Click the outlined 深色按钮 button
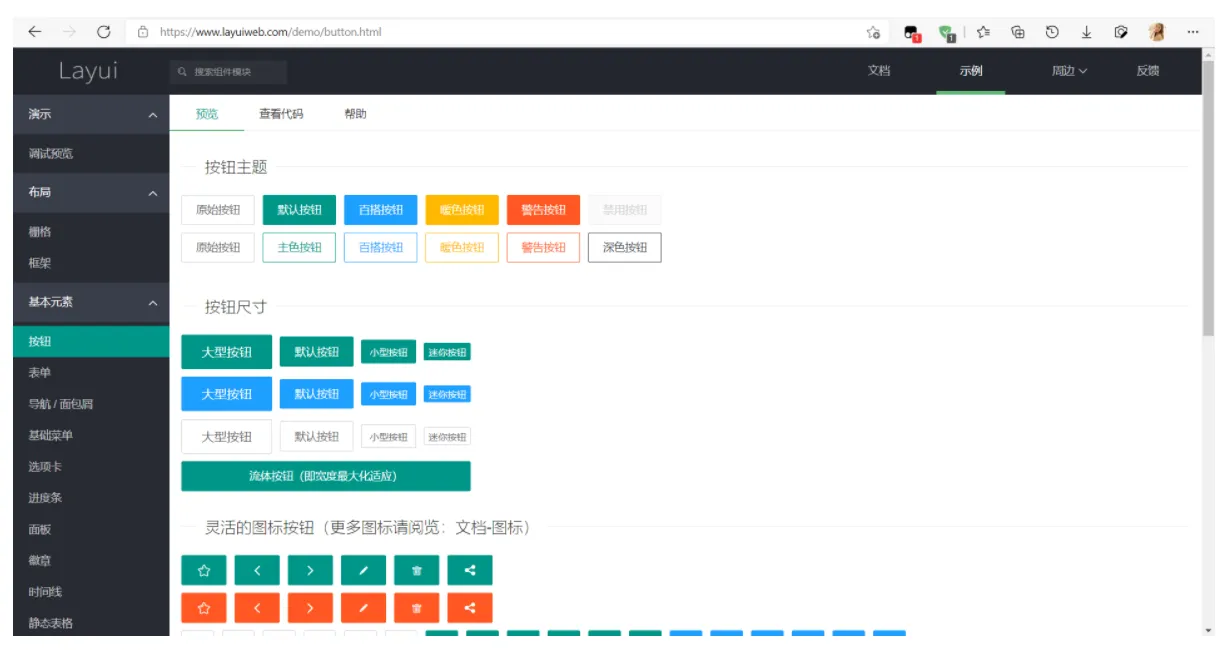Viewport: 1222px width, 650px height. pos(625,247)
